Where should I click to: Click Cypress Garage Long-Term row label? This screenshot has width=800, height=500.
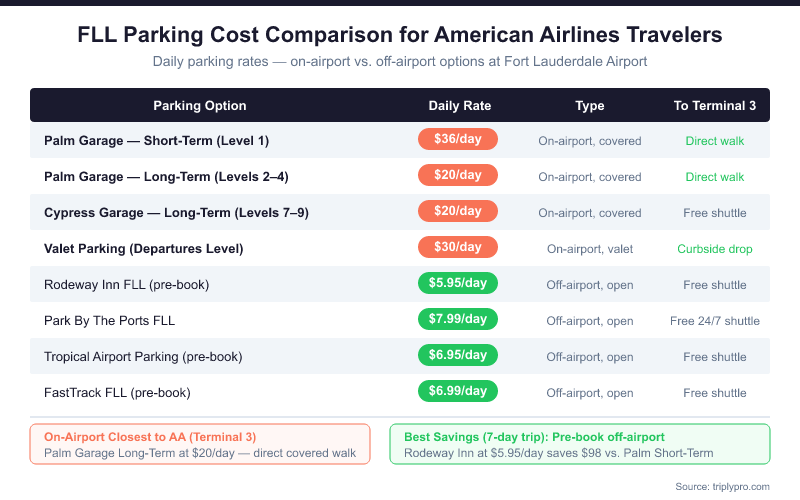163,213
